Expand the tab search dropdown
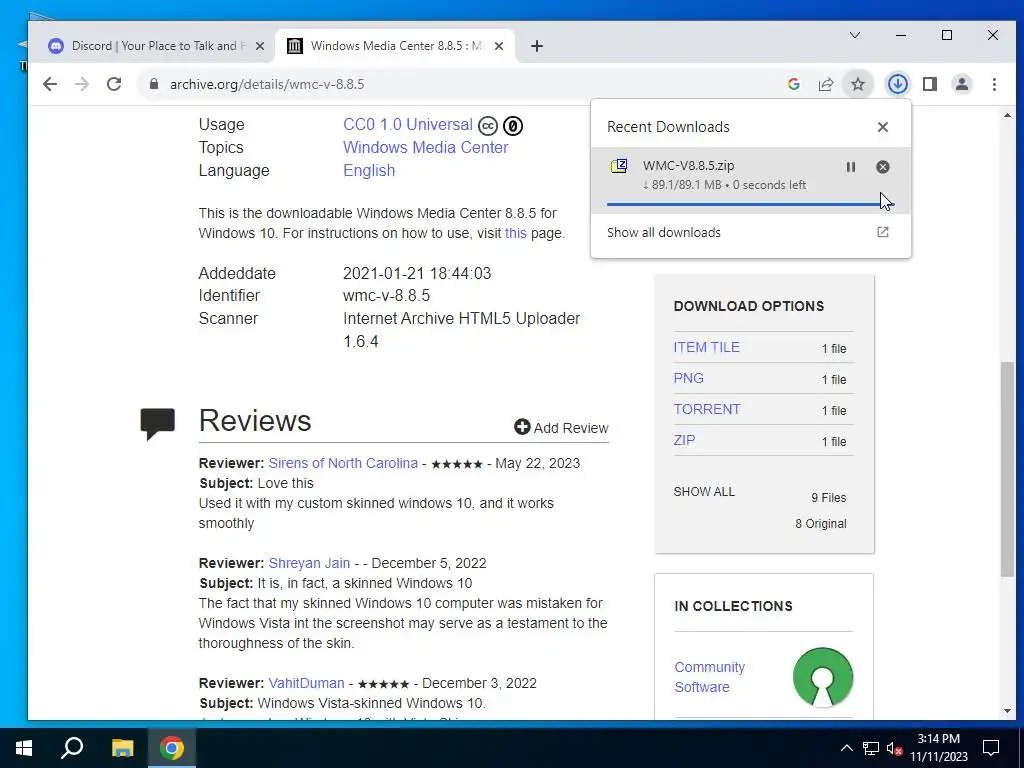This screenshot has height=768, width=1024. tap(855, 35)
